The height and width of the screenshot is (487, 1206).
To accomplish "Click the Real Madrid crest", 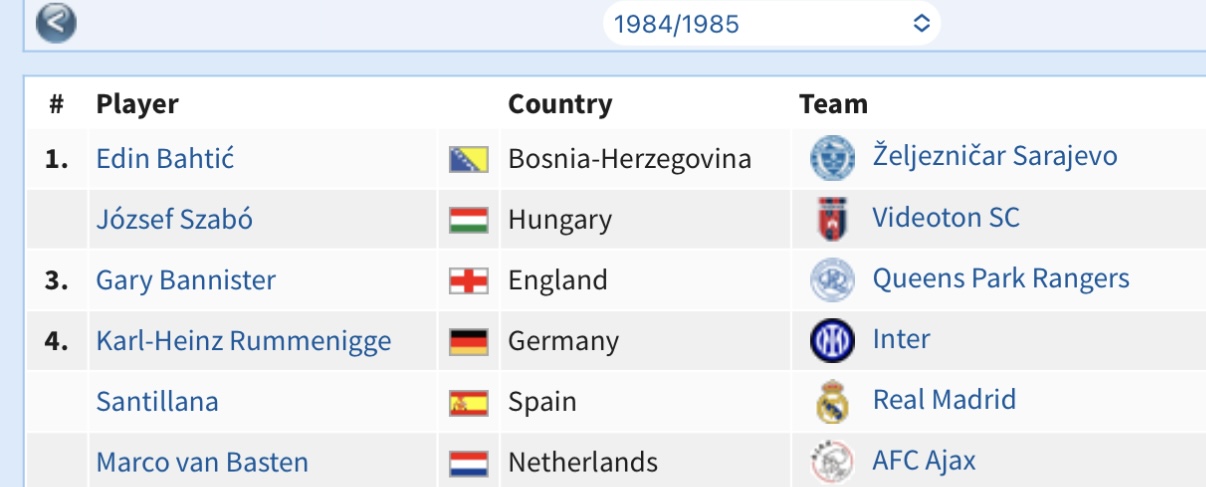I will [x=832, y=403].
